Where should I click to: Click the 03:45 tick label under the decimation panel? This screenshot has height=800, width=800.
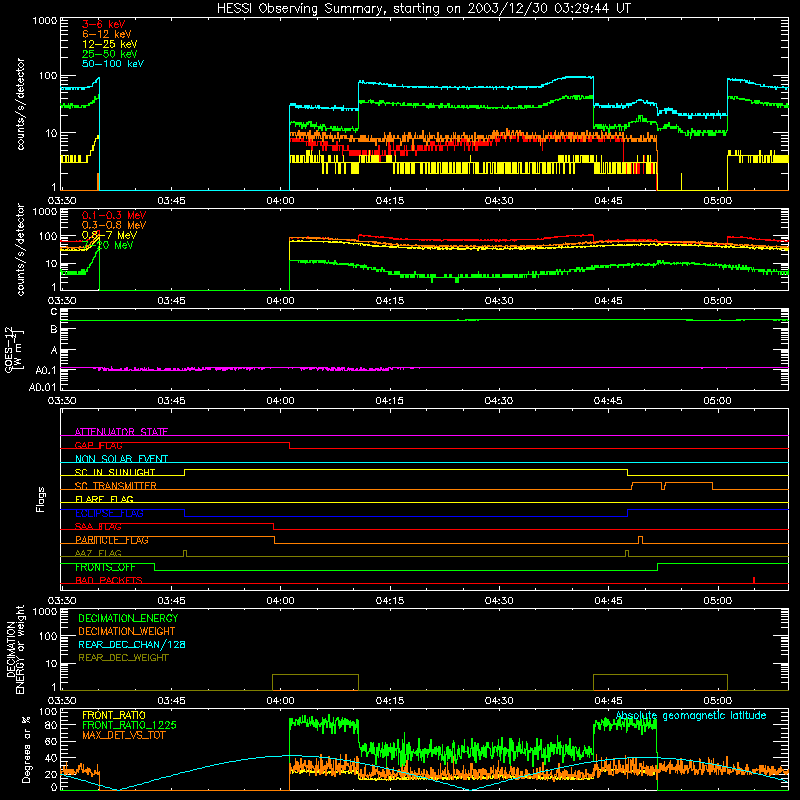click(171, 701)
